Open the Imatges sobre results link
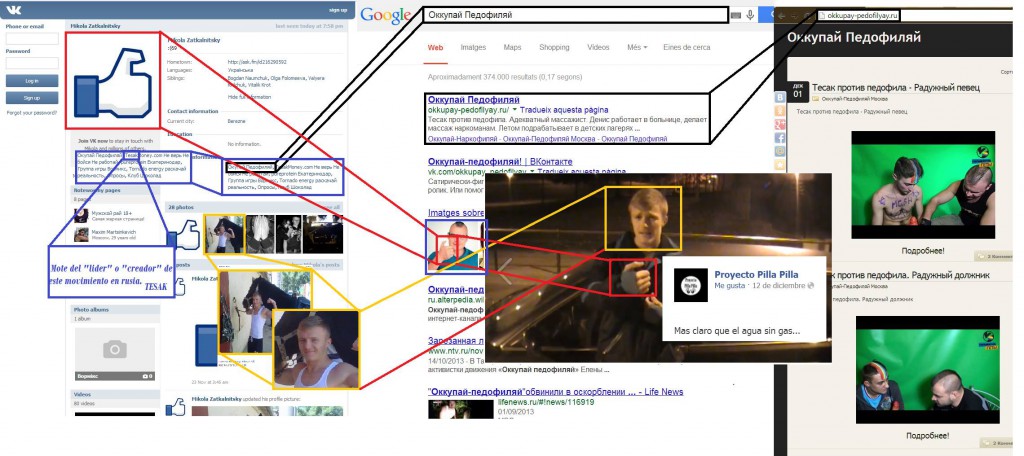The image size is (1024, 456). 456,213
